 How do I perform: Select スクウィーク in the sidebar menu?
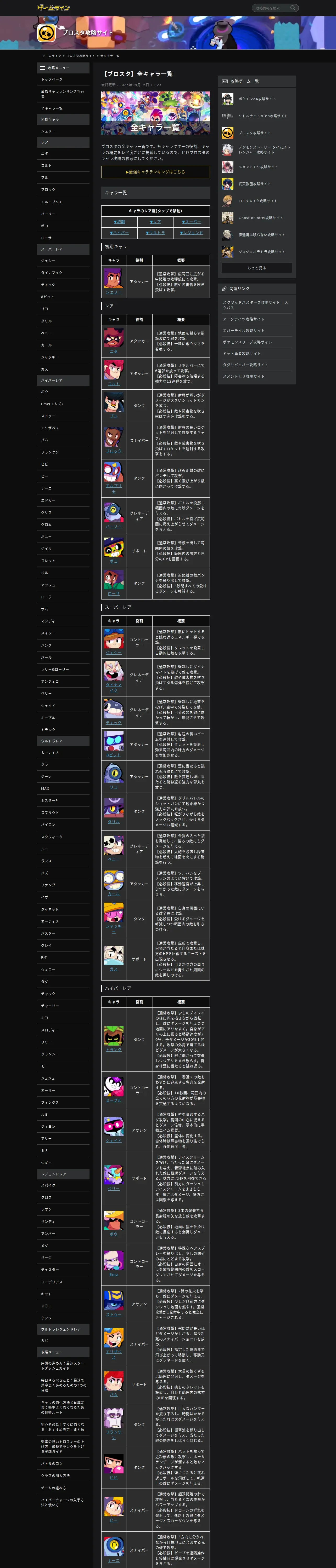[63, 837]
